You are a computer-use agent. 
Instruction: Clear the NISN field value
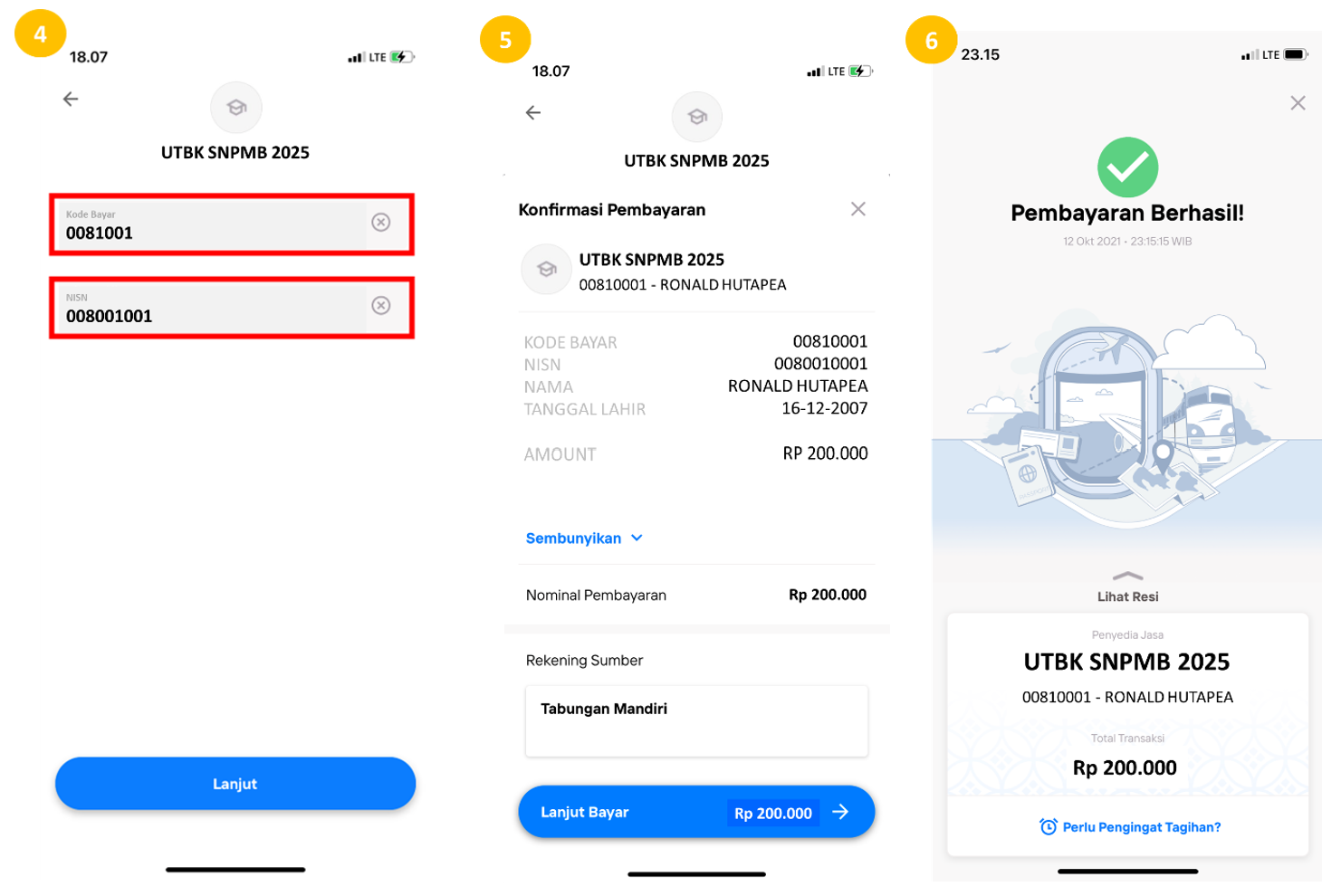click(x=381, y=305)
